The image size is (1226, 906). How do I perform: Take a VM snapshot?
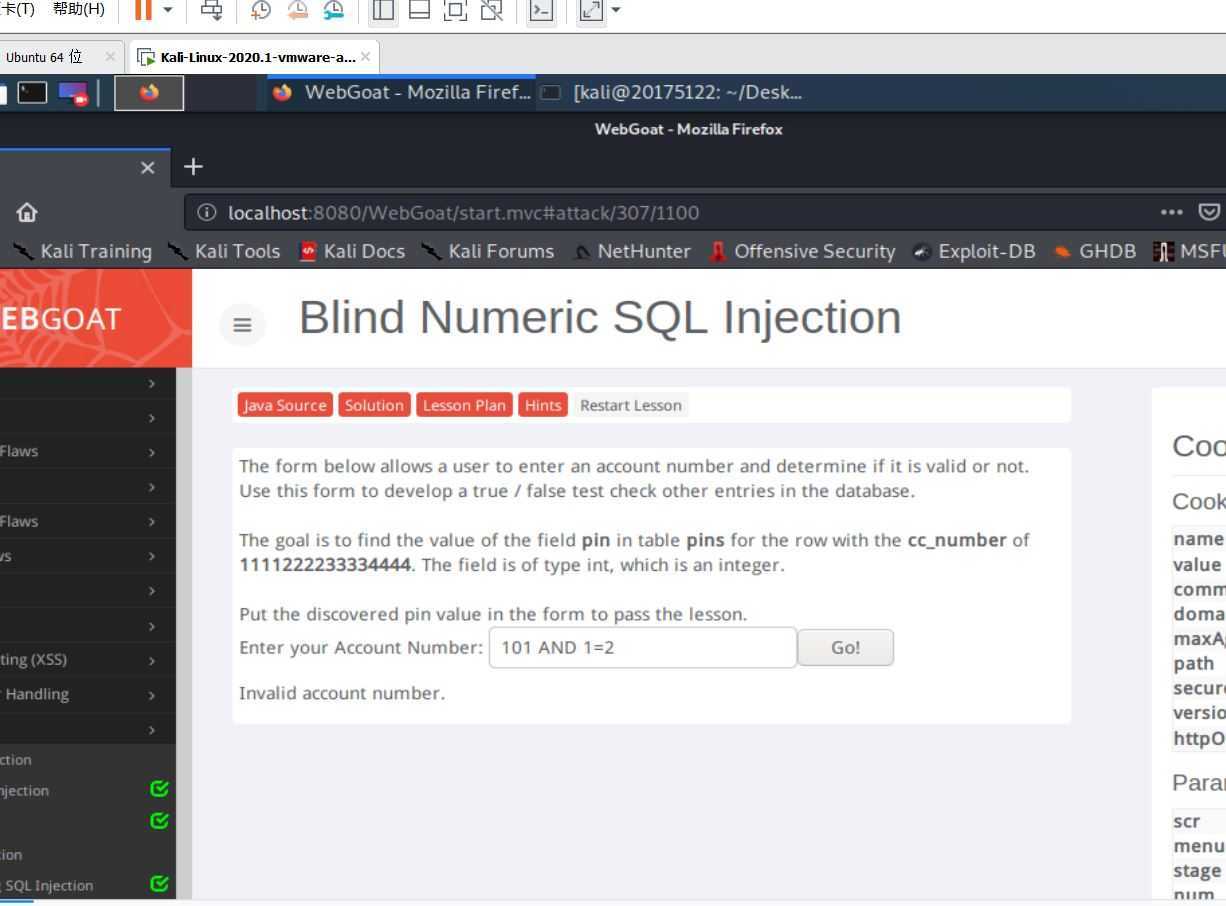[x=260, y=10]
